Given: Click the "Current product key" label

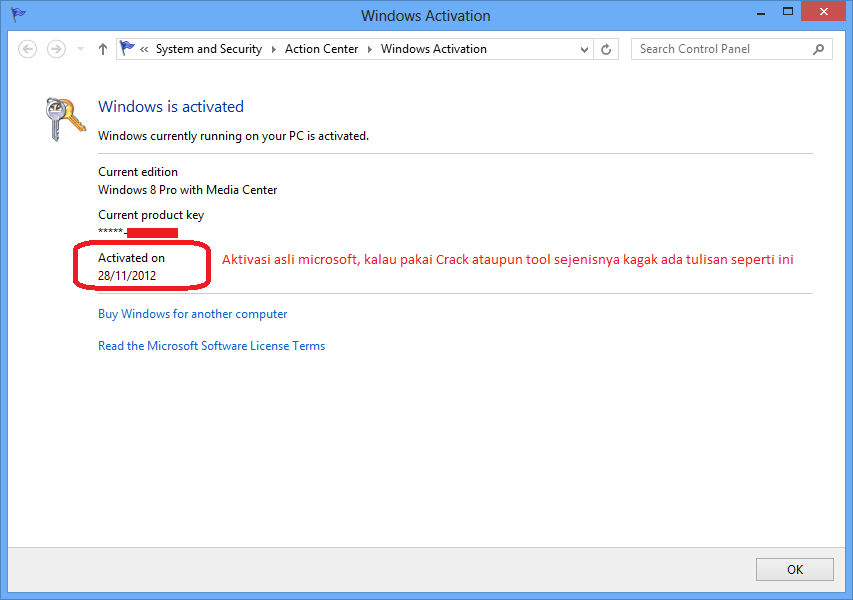Looking at the screenshot, I should point(151,215).
